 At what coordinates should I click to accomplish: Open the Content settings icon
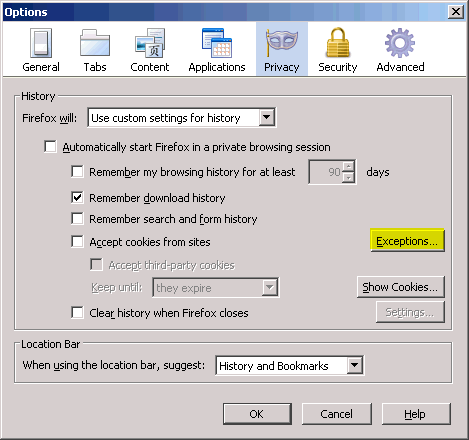click(x=150, y=43)
